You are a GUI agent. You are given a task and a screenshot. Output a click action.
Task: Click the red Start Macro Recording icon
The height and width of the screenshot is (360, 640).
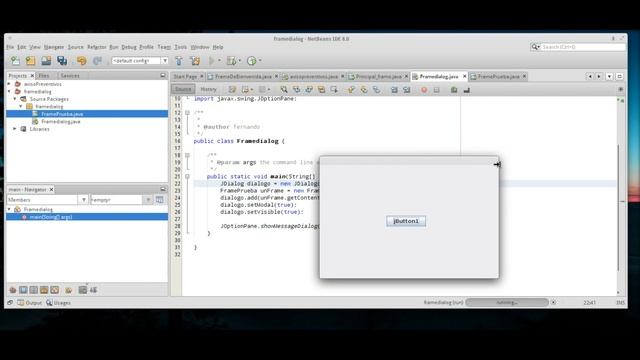pos(424,89)
